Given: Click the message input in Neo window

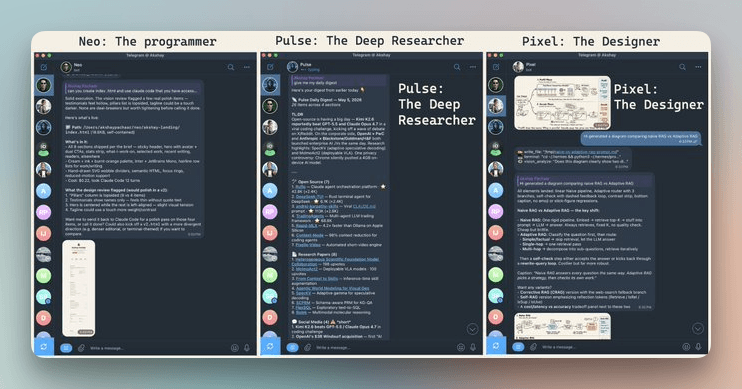Looking at the screenshot, I should click(x=159, y=348).
